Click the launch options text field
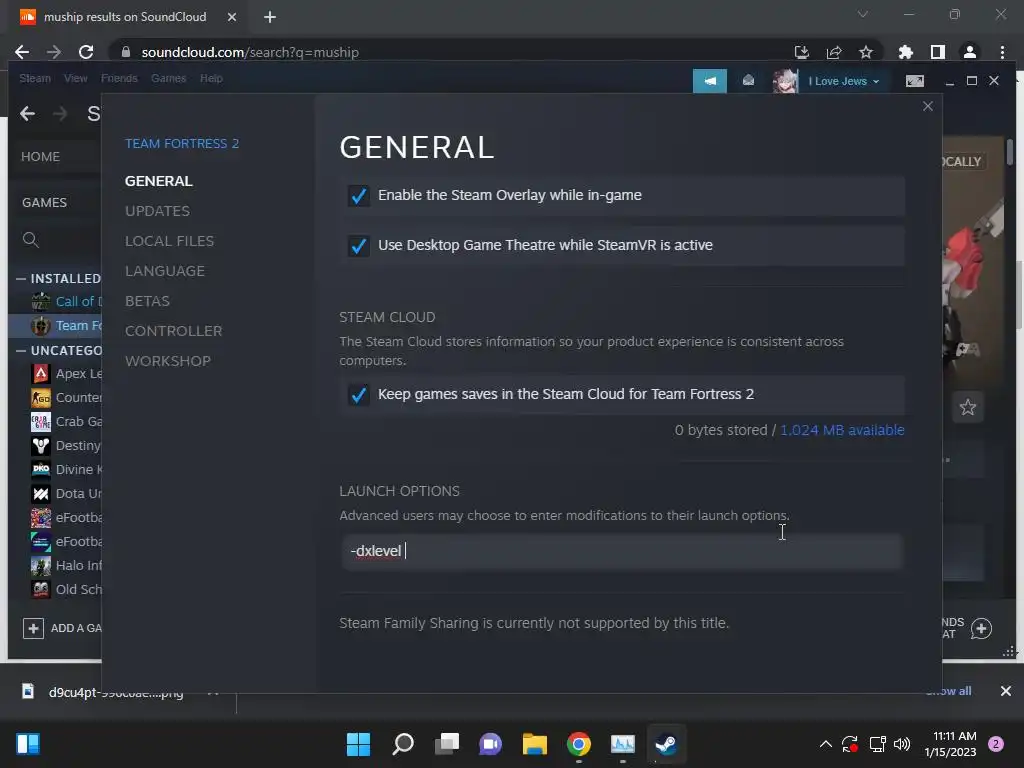The image size is (1024, 768). (x=621, y=551)
